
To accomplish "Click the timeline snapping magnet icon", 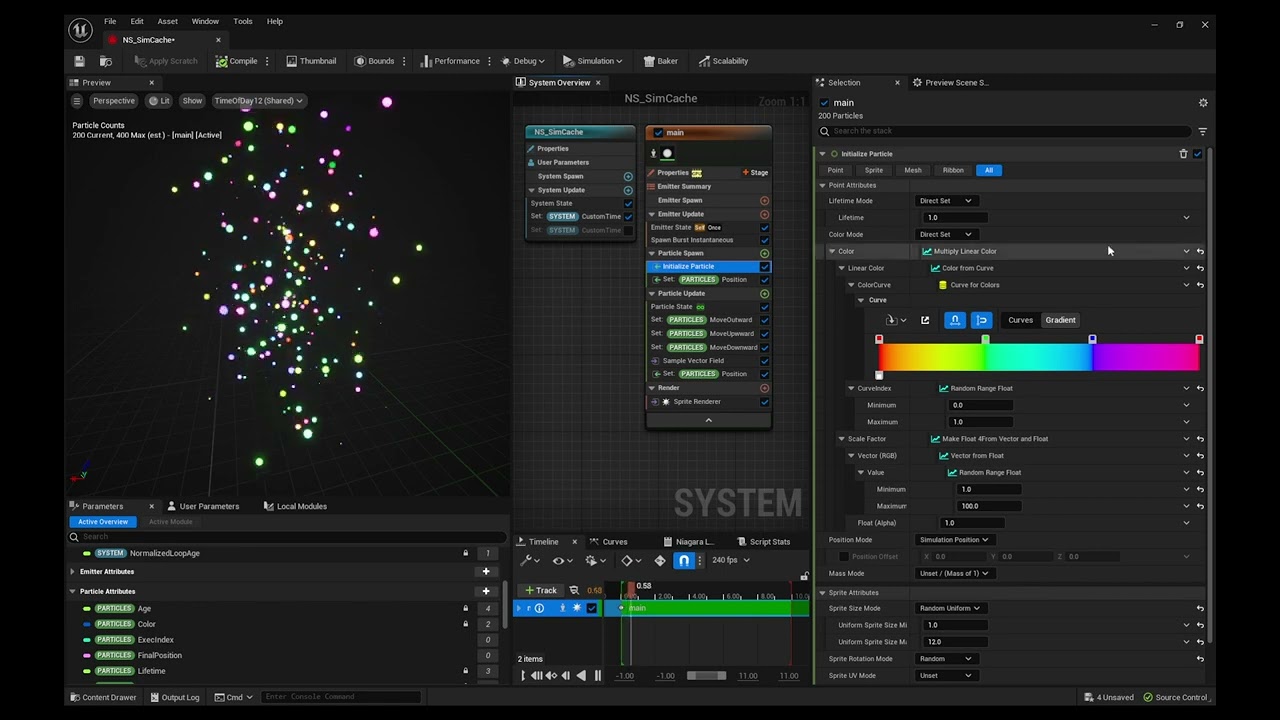I will [x=684, y=560].
